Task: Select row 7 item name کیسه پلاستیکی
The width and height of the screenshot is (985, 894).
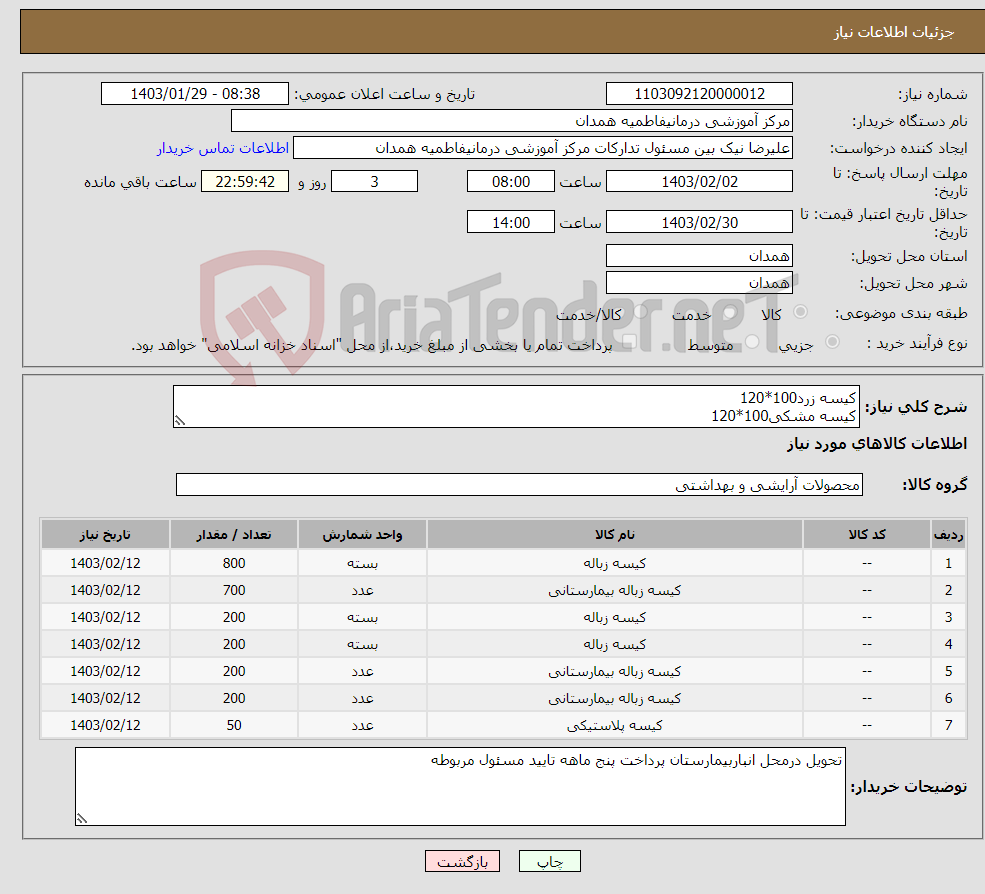Action: [615, 726]
